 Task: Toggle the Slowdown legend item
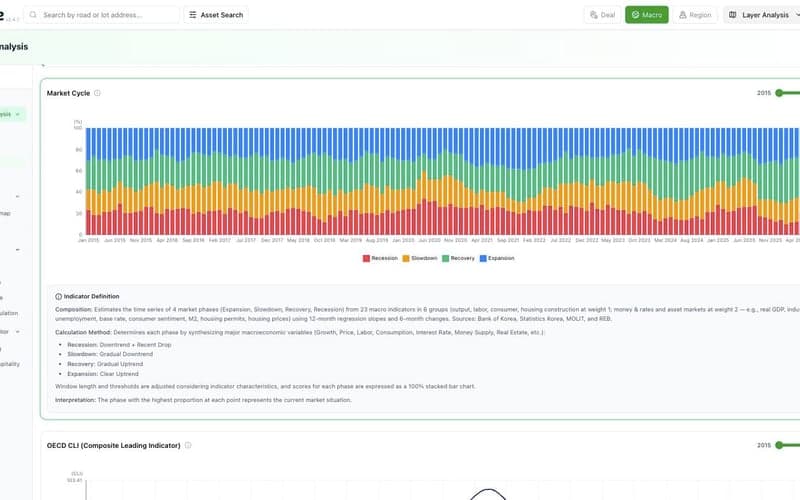click(x=420, y=258)
